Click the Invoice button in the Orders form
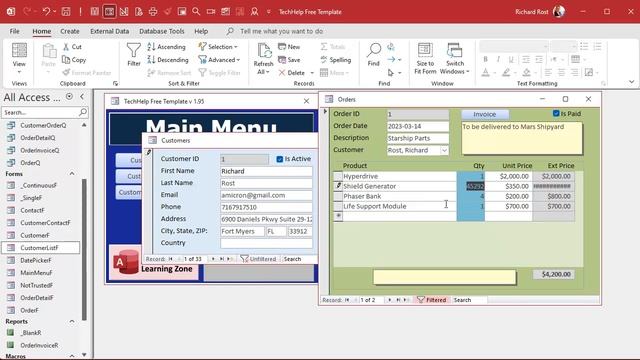 [485, 114]
